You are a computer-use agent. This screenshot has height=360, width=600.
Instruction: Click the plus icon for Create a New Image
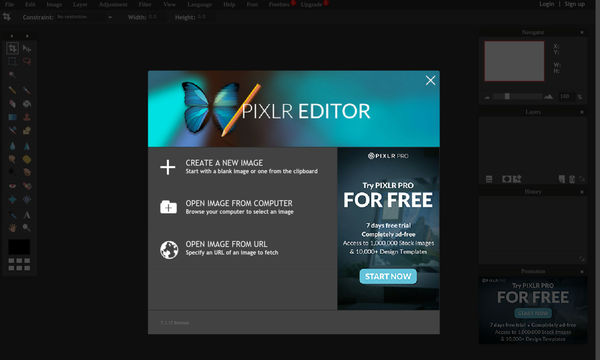168,167
